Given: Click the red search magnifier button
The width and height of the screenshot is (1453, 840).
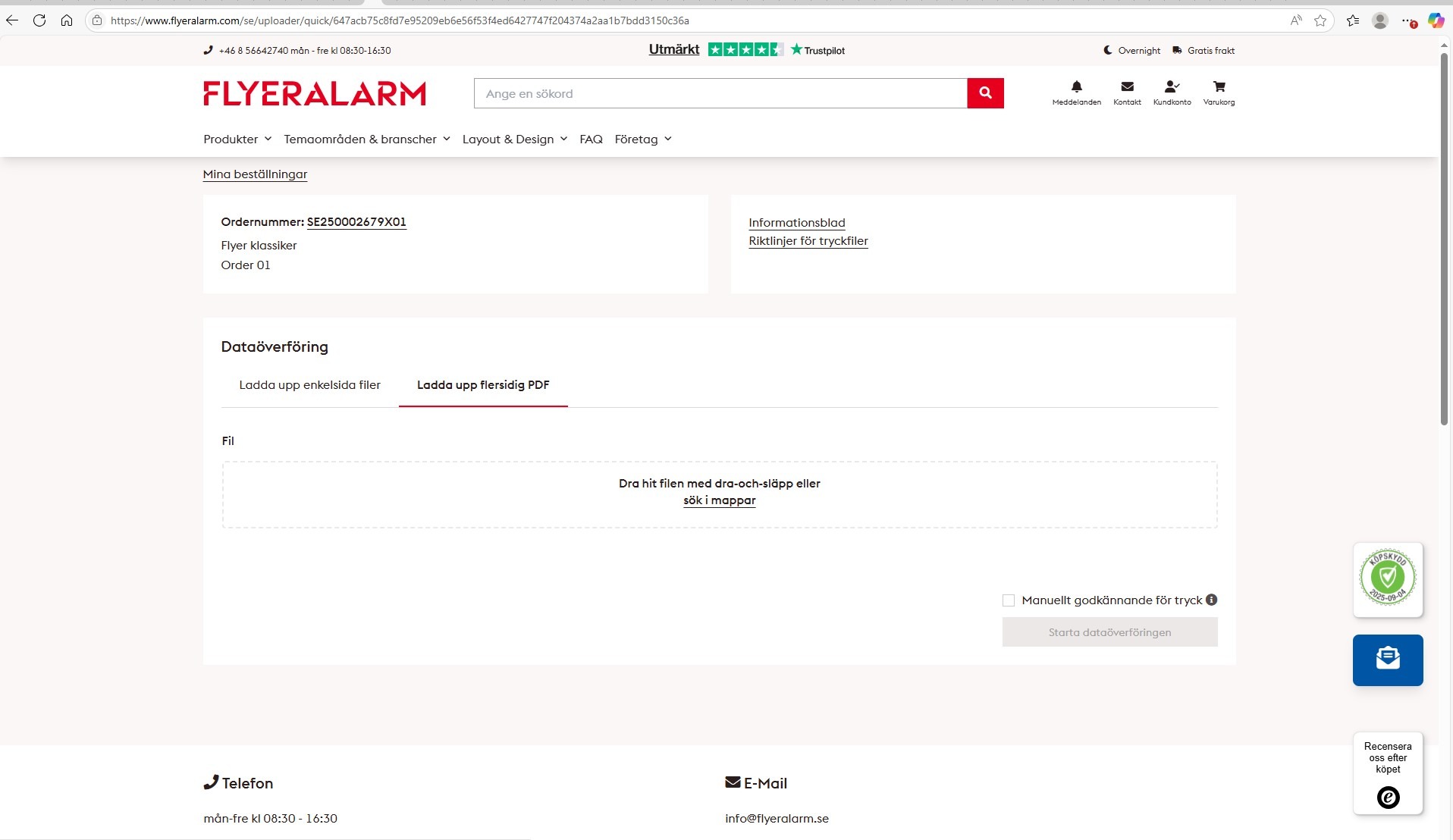Looking at the screenshot, I should (x=985, y=93).
